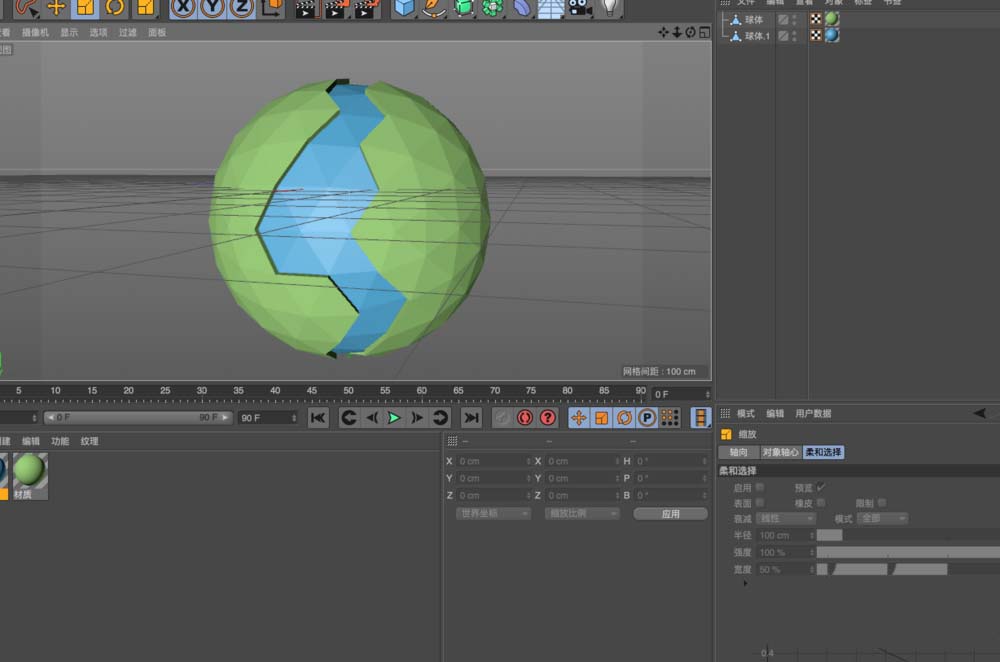Image resolution: width=1000 pixels, height=662 pixels.
Task: Open the viewport 面板 menu
Action: click(x=157, y=33)
